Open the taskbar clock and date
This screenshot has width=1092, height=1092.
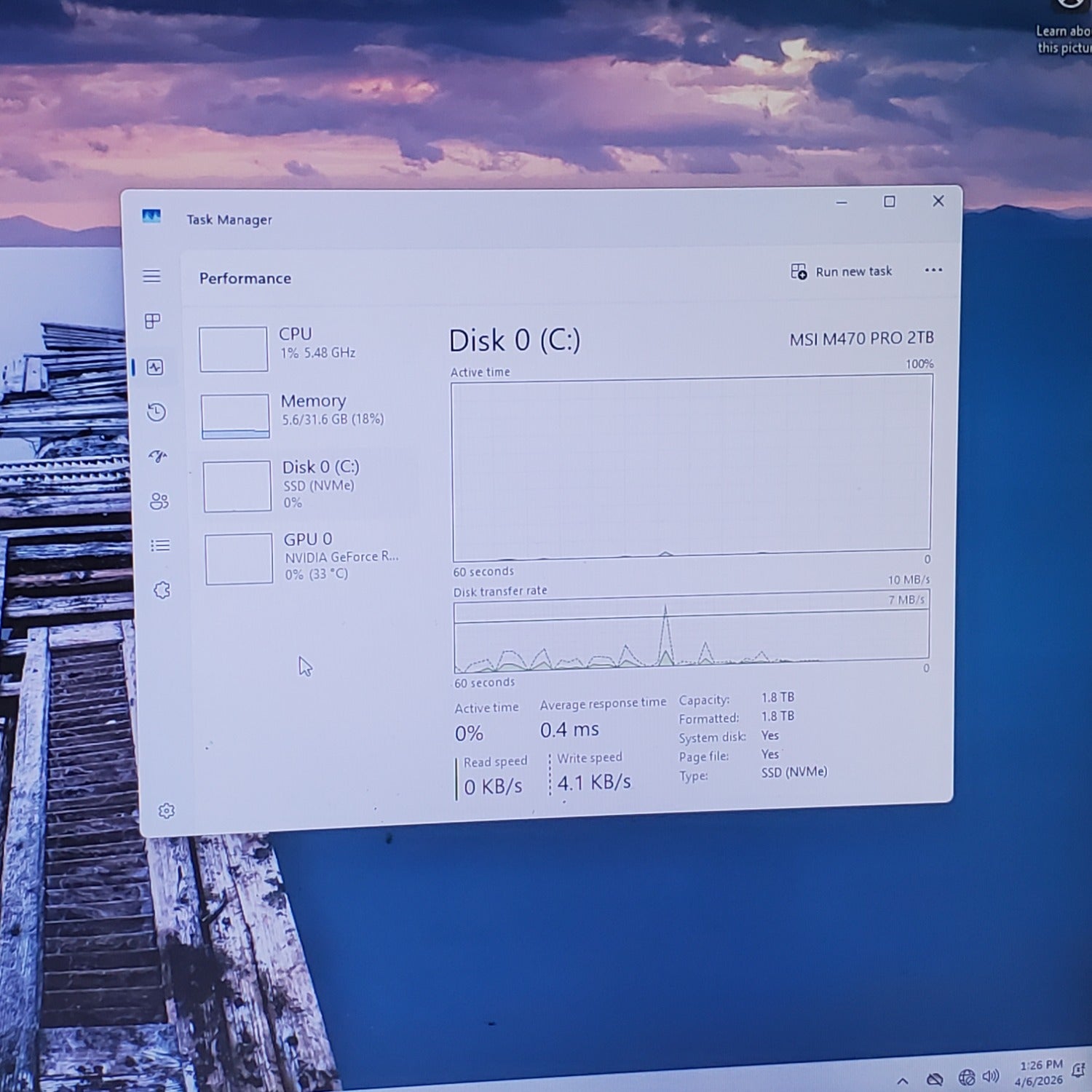pyautogui.click(x=1040, y=1072)
